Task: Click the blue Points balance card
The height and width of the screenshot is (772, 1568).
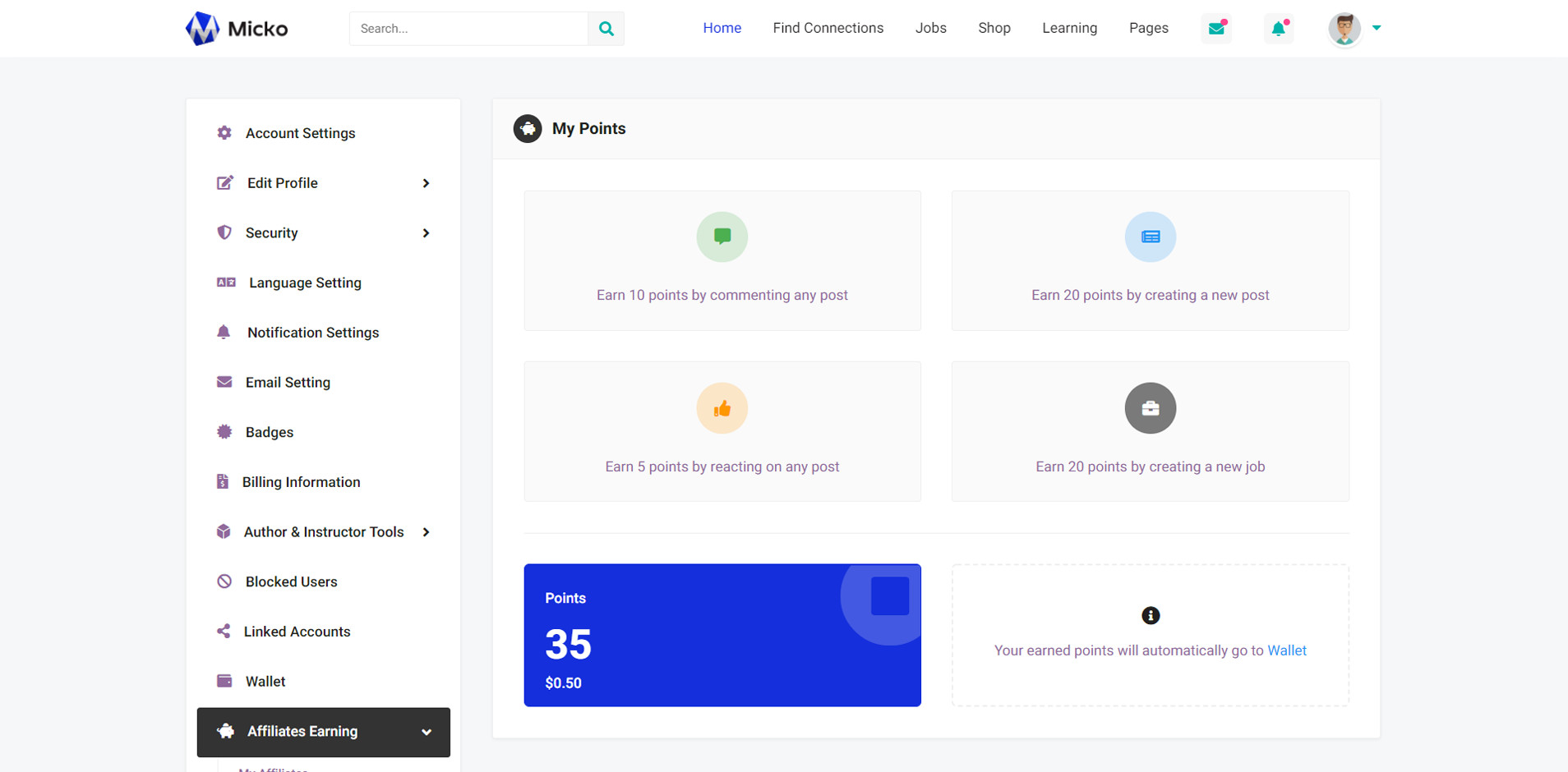Action: 722,635
